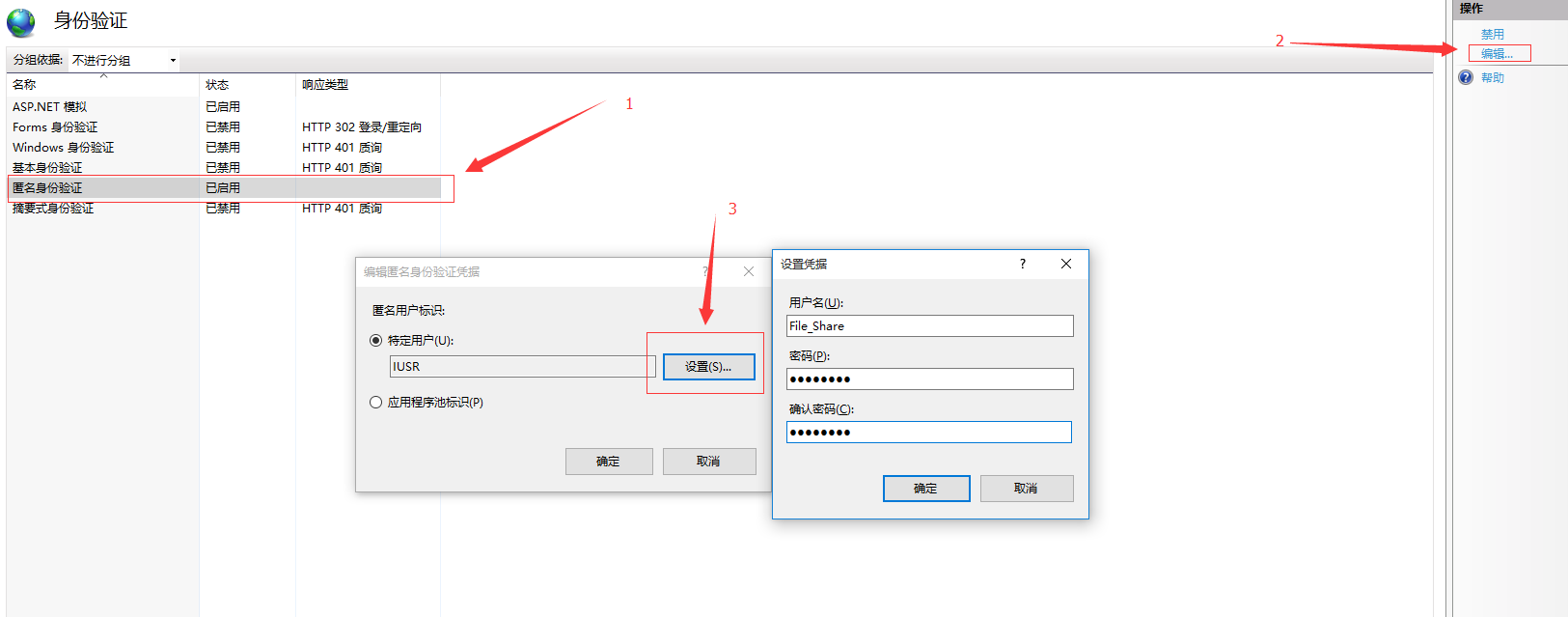This screenshot has height=617, width=1568.
Task: Select the 基本身份验证 row
Action: (x=224, y=168)
